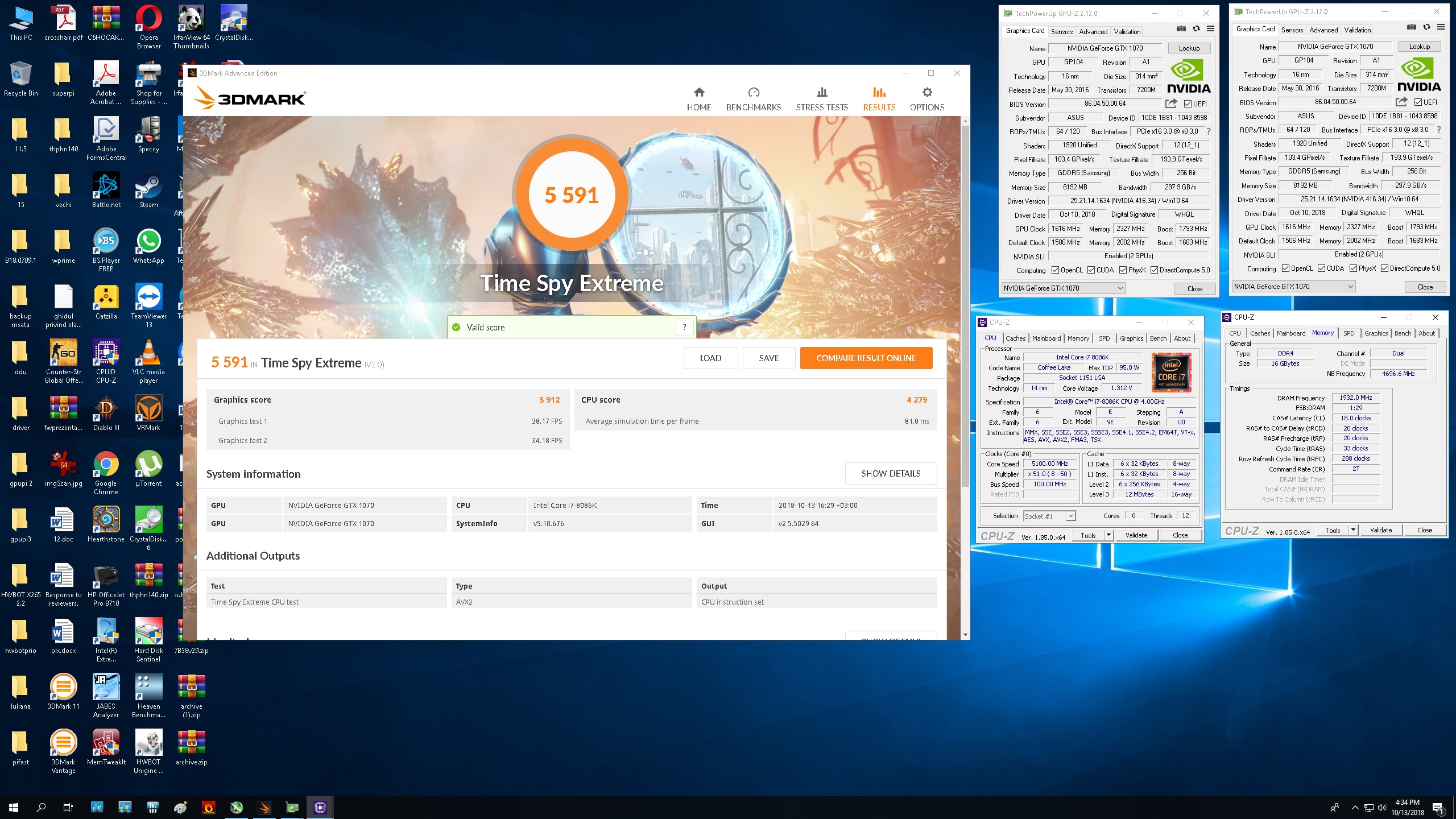1456x819 pixels.
Task: Go to BENCHMARKS section in 3DMark
Action: pos(754,99)
